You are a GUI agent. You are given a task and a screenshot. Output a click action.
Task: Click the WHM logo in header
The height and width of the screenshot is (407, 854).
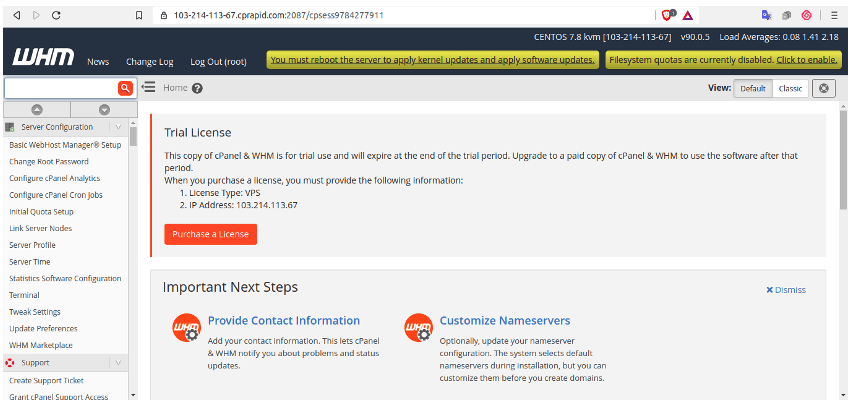[43, 57]
